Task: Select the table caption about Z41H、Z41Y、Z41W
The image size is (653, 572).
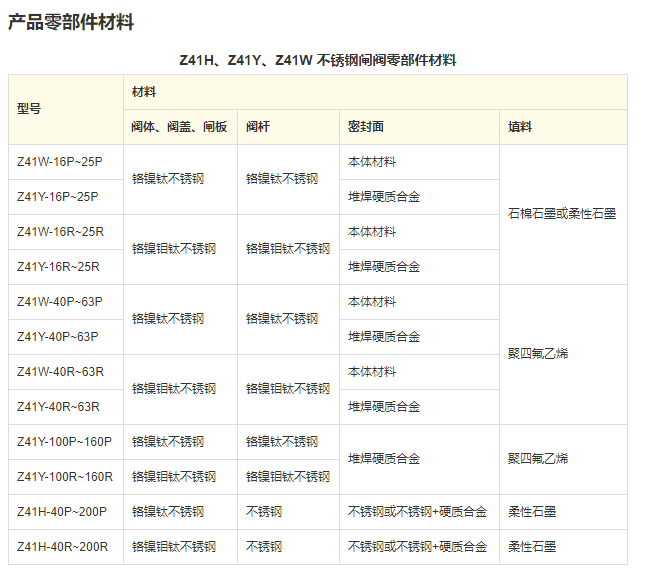Action: [x=318, y=60]
